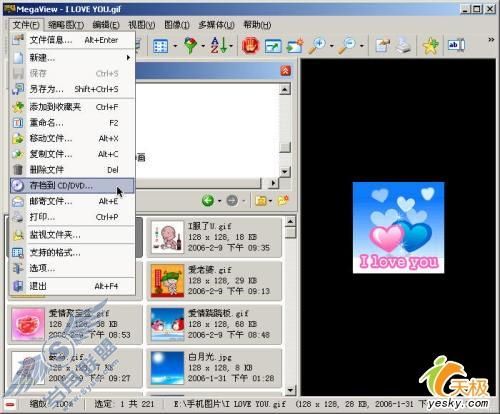Click the red stop hand icon
The image size is (500, 414).
point(251,46)
